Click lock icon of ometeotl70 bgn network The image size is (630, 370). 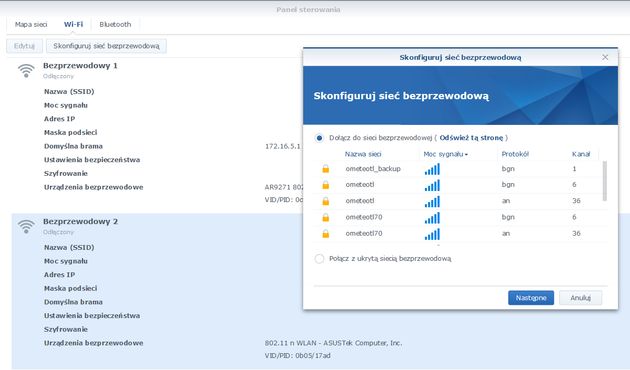326,217
